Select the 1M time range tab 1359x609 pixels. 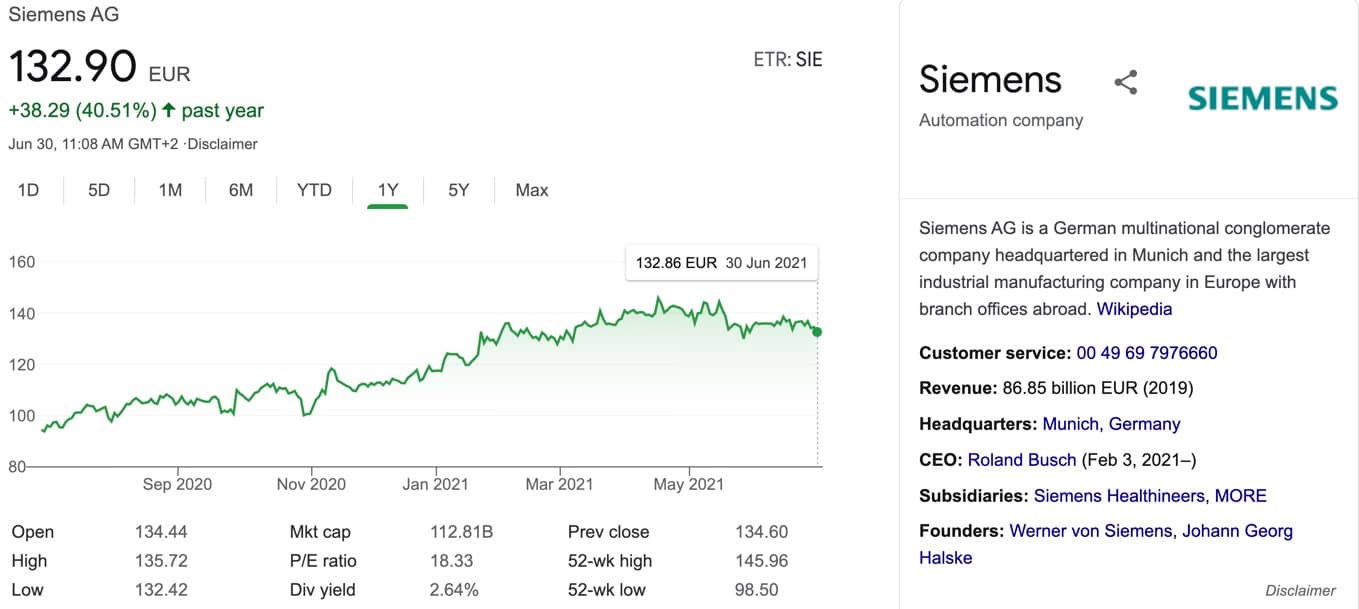coord(170,190)
